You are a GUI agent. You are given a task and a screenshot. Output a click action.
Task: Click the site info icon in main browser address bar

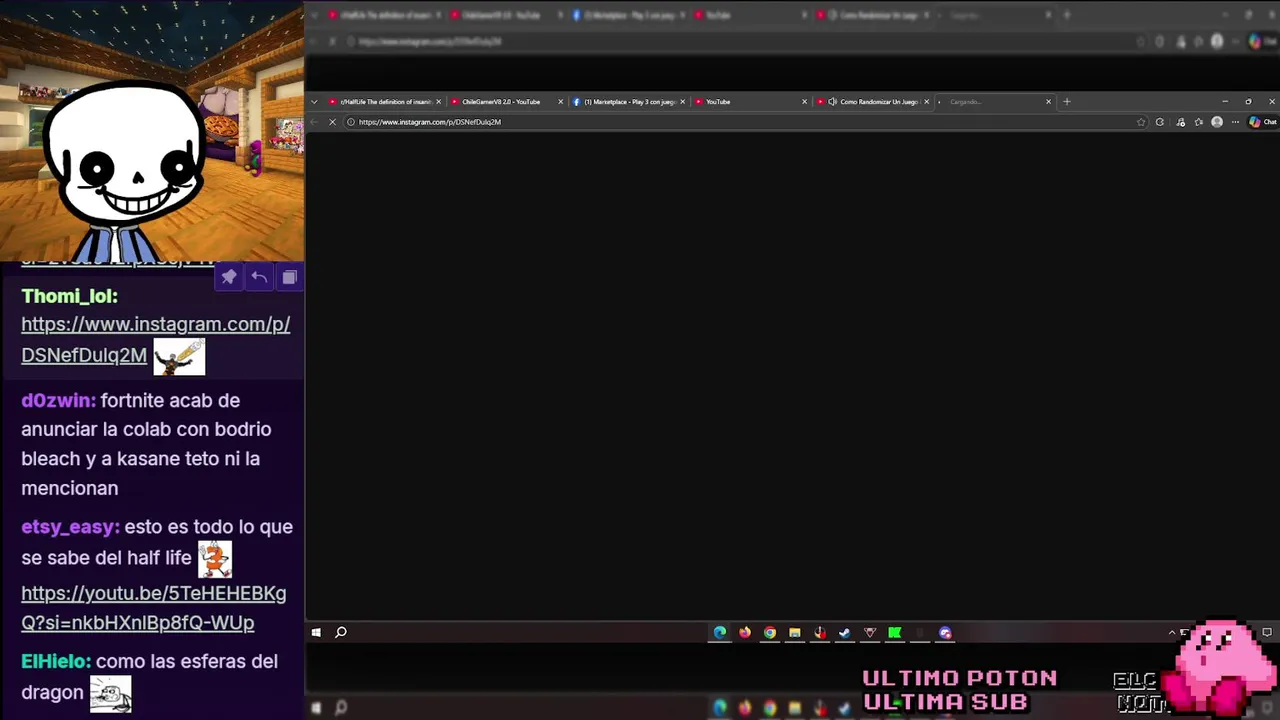(x=350, y=122)
